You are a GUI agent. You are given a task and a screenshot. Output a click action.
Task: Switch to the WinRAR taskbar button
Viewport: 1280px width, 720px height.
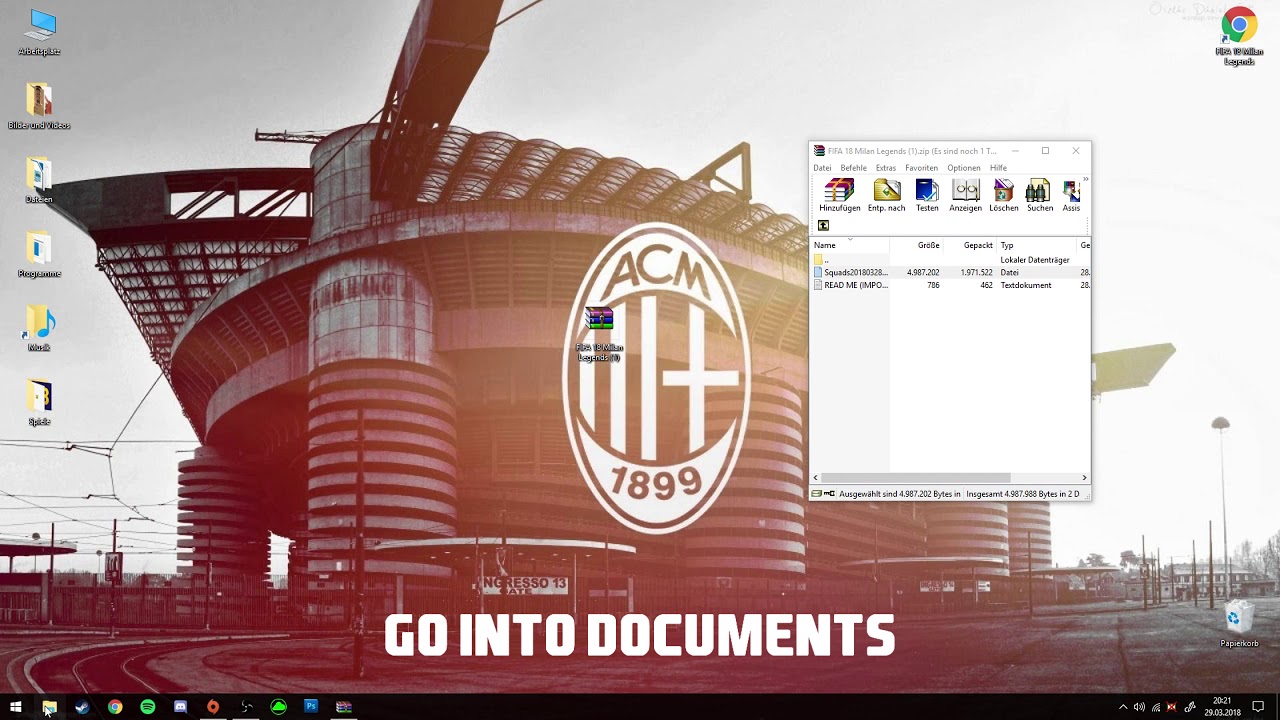pyautogui.click(x=344, y=707)
